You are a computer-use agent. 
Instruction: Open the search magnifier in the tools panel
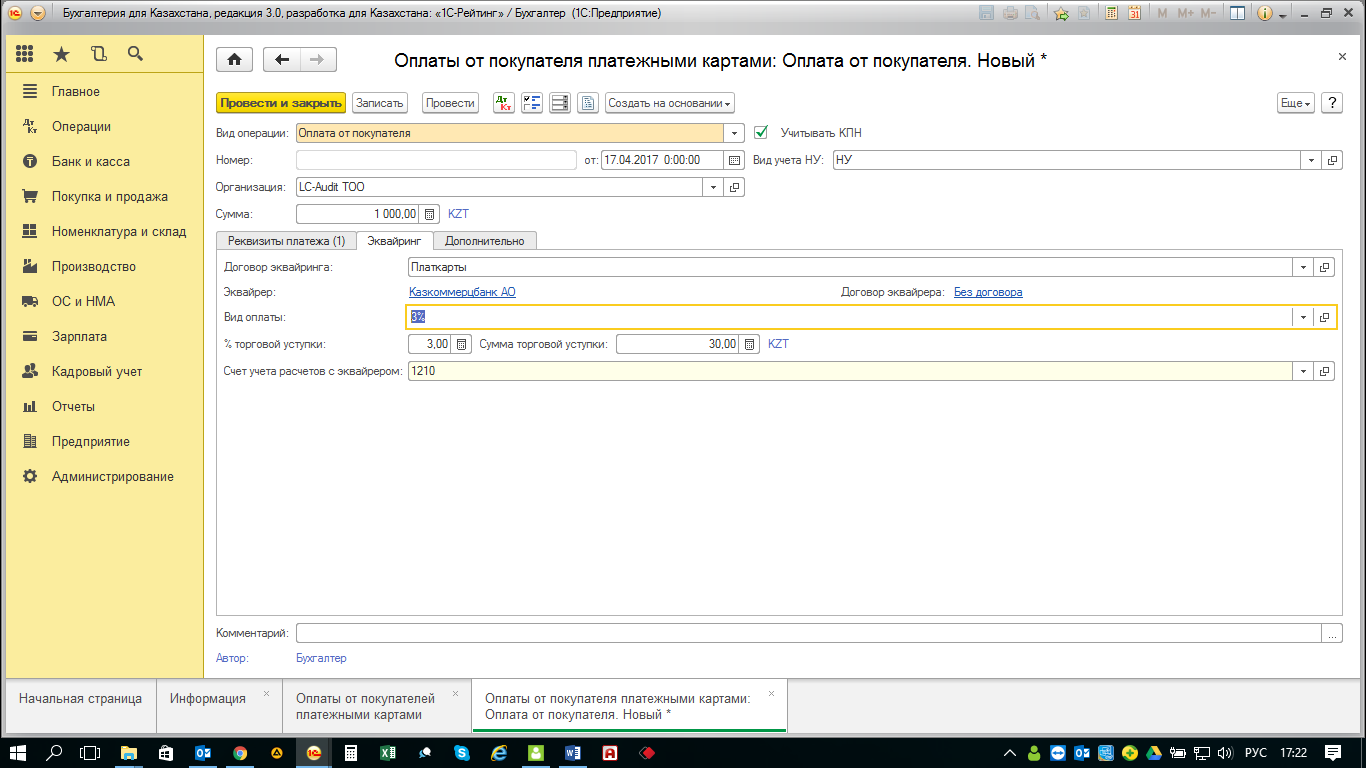tap(135, 54)
